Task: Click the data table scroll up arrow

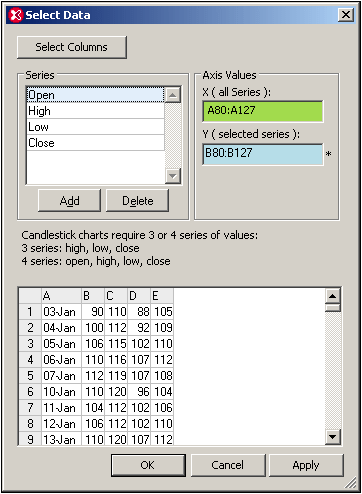Action: click(333, 296)
